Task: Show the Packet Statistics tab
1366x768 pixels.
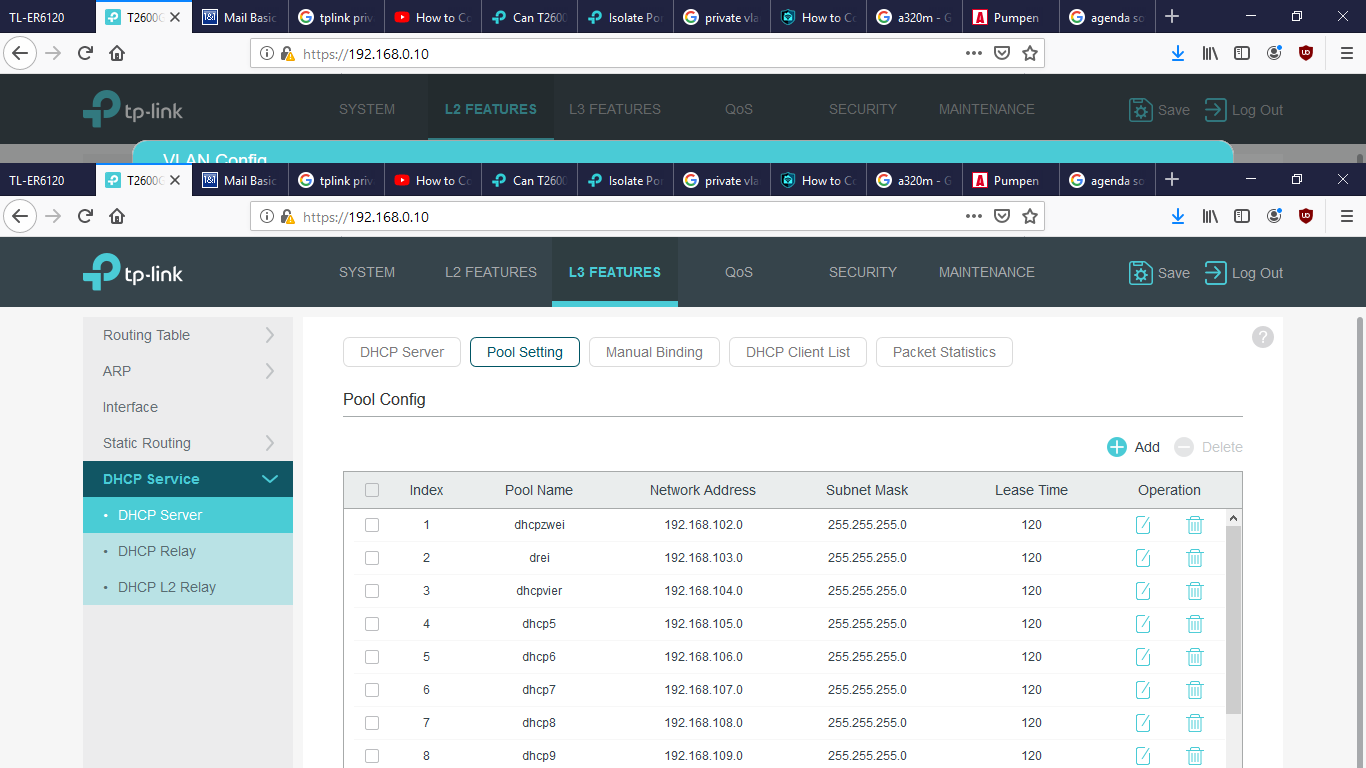Action: click(x=944, y=352)
